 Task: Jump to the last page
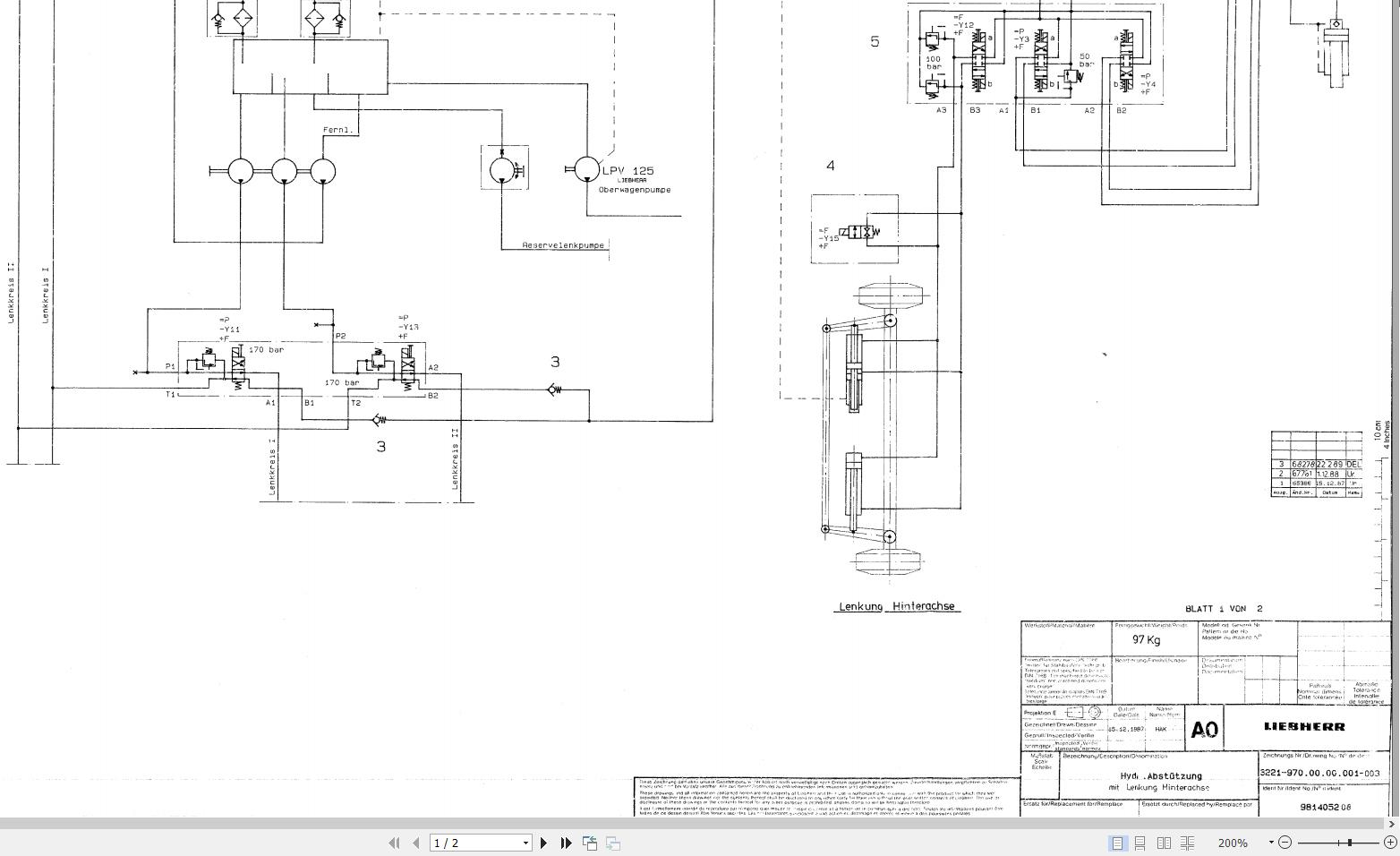(x=566, y=843)
